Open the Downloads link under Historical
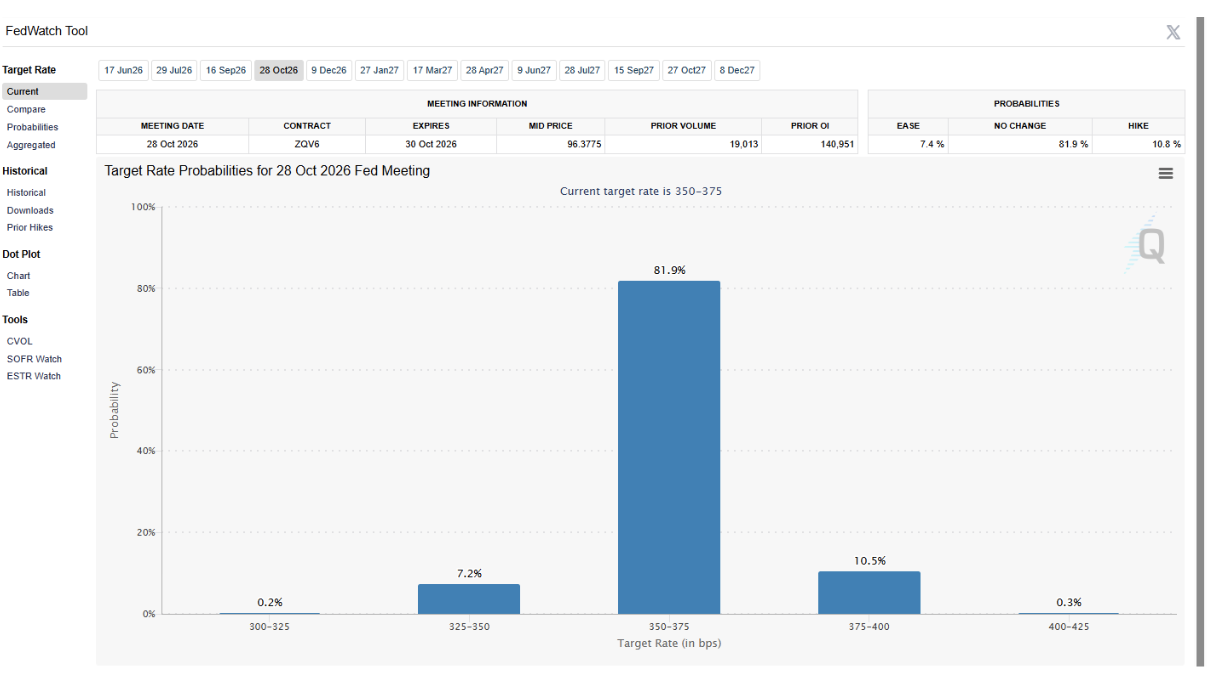 coord(30,210)
